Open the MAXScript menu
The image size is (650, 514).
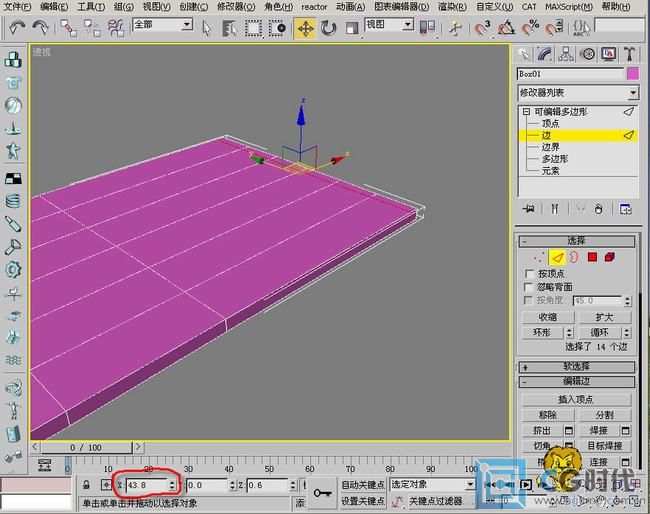pyautogui.click(x=569, y=7)
